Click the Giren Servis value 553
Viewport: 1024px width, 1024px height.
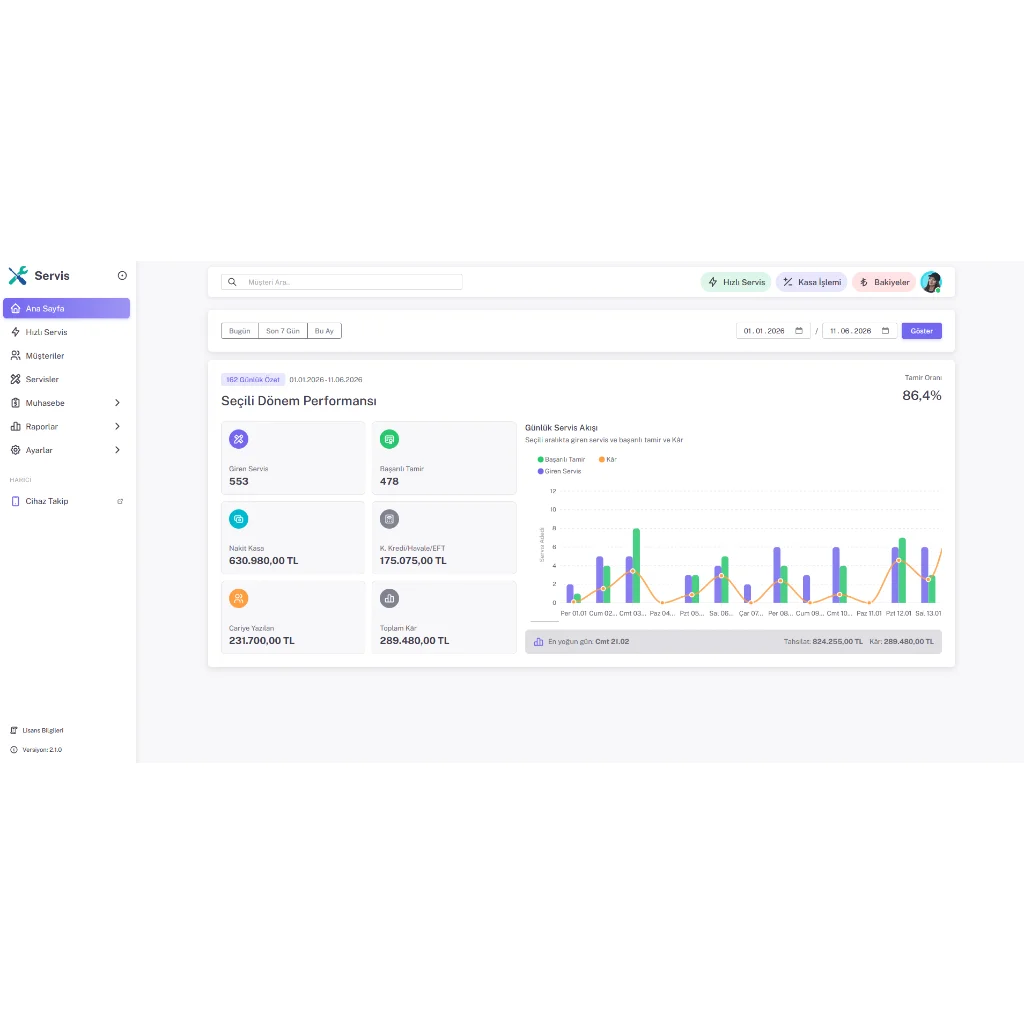coord(238,481)
